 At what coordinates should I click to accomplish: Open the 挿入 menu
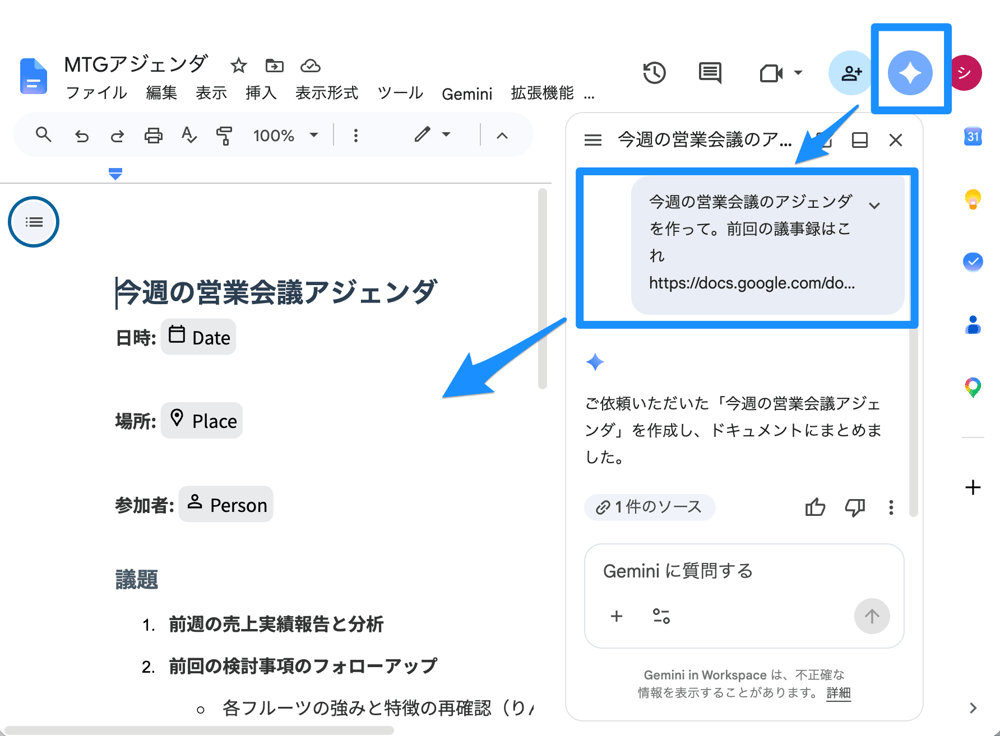[x=261, y=93]
